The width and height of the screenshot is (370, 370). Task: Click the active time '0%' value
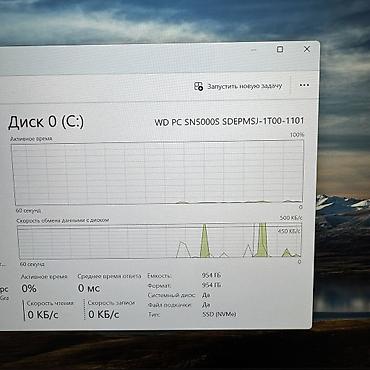pos(29,288)
